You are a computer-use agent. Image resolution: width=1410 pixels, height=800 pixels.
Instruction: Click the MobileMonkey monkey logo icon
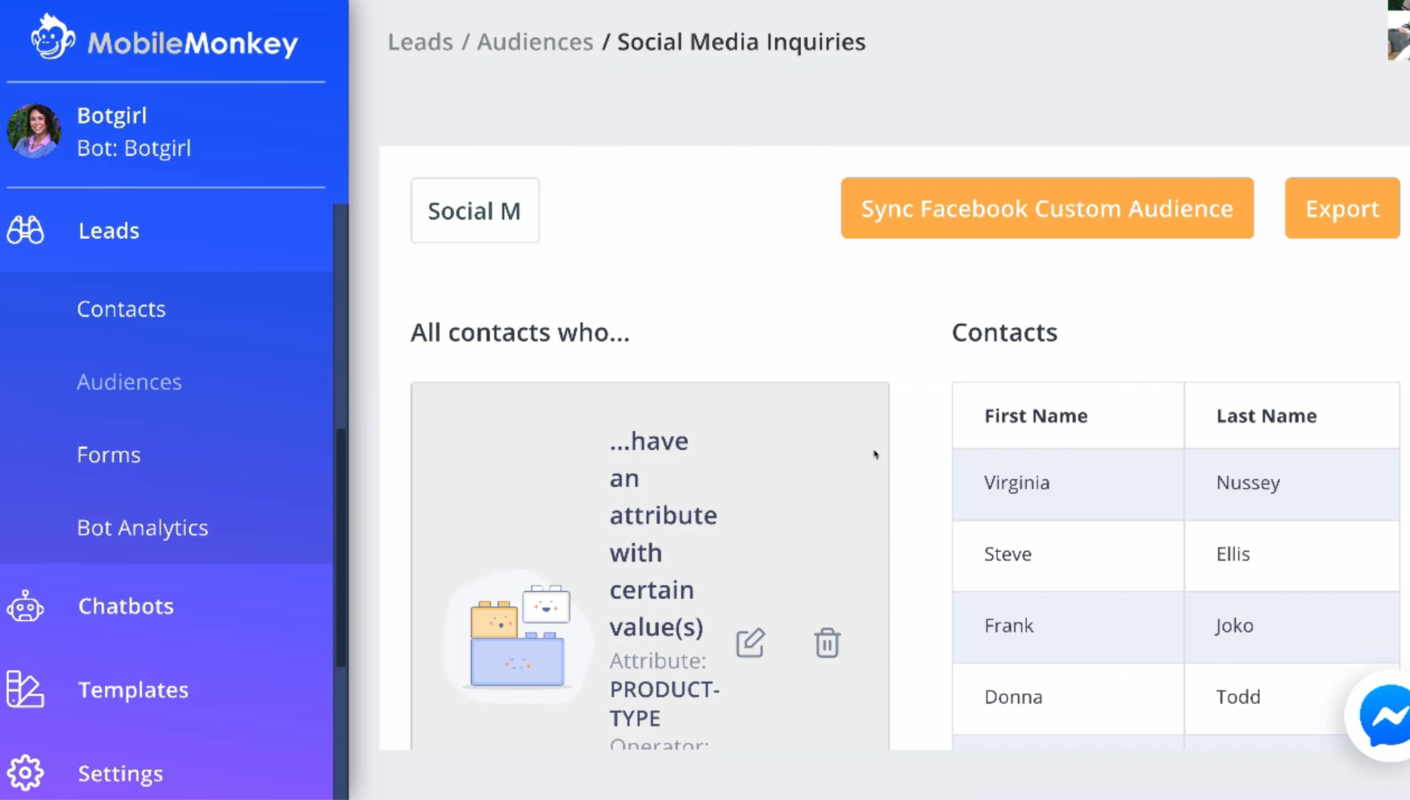point(53,39)
